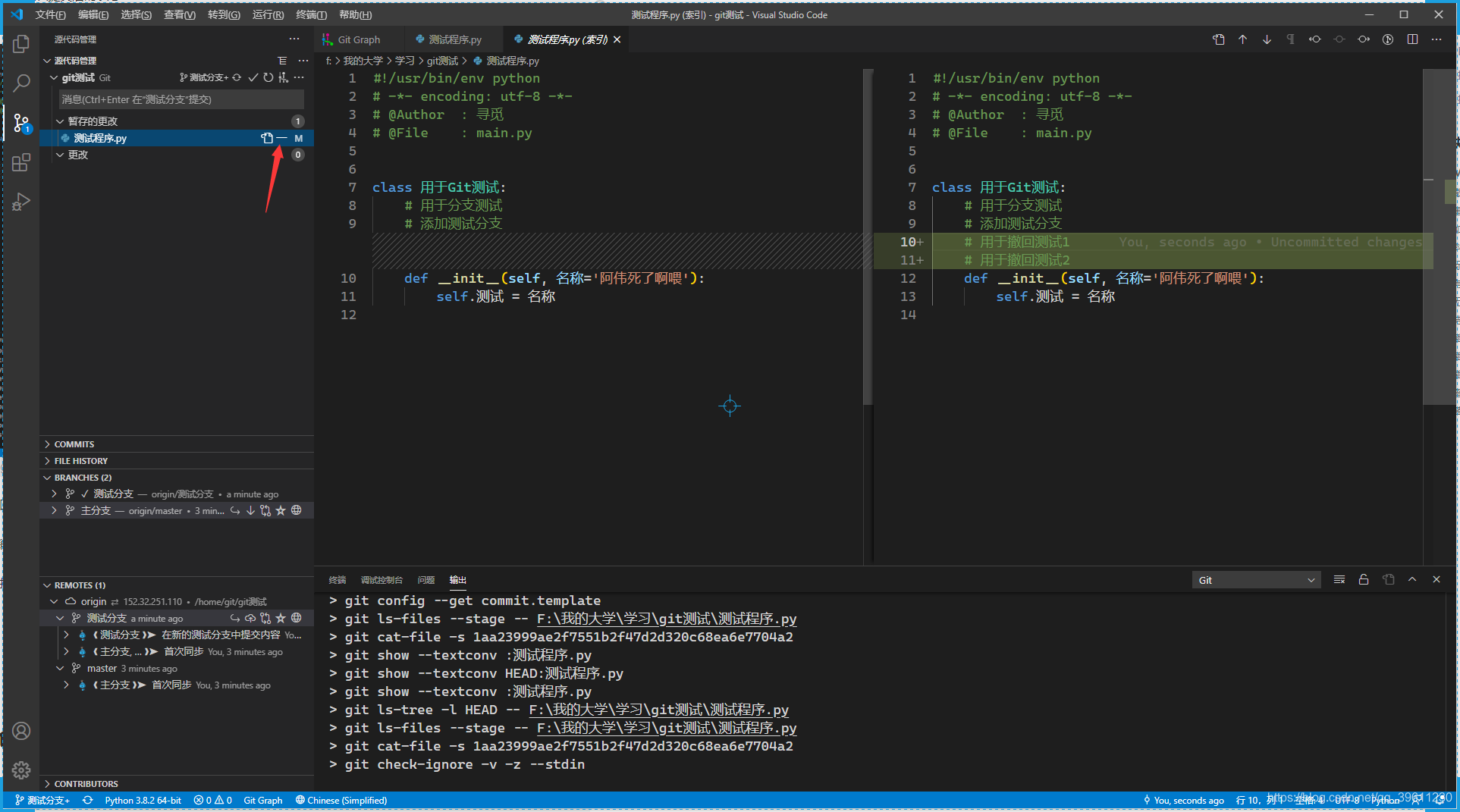Toggle file blame annotations icon in toolbar
The height and width of the screenshot is (812, 1460).
click(1388, 39)
